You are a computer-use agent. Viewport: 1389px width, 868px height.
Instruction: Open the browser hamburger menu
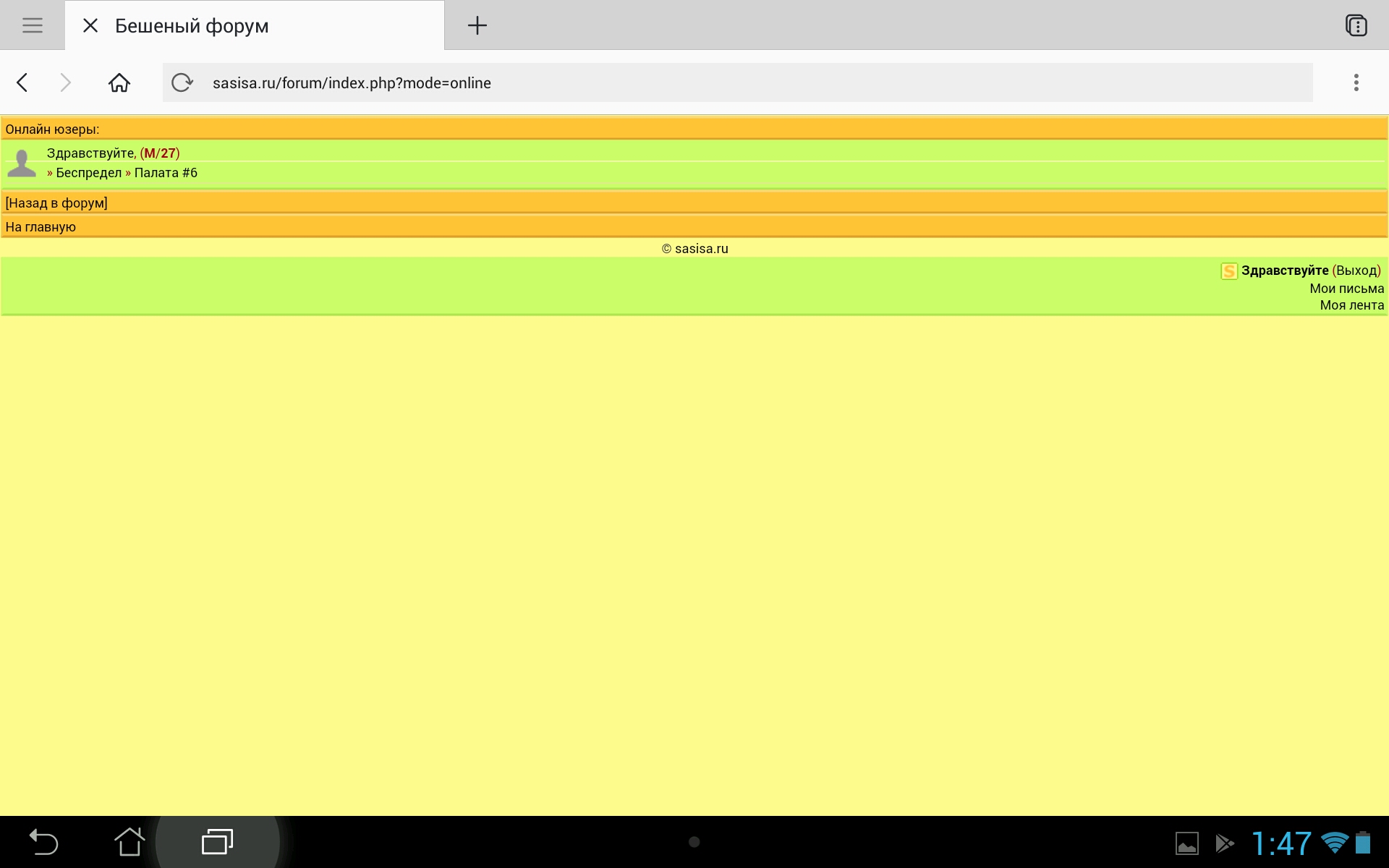click(32, 25)
